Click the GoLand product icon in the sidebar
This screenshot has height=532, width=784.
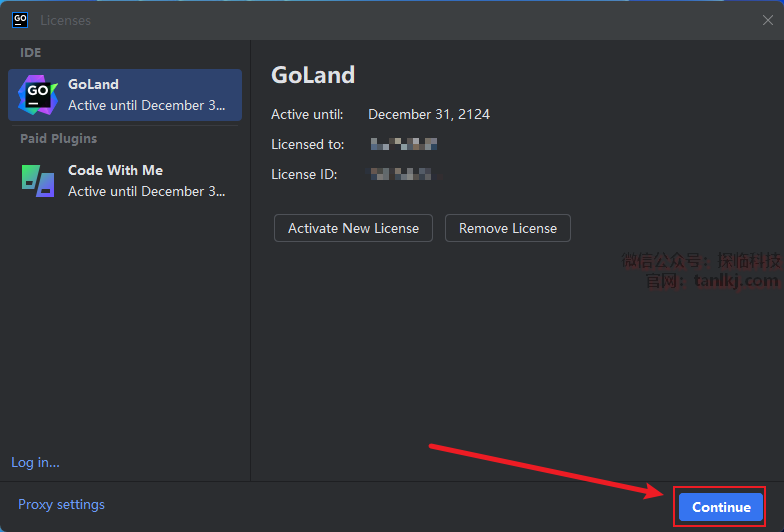38,95
